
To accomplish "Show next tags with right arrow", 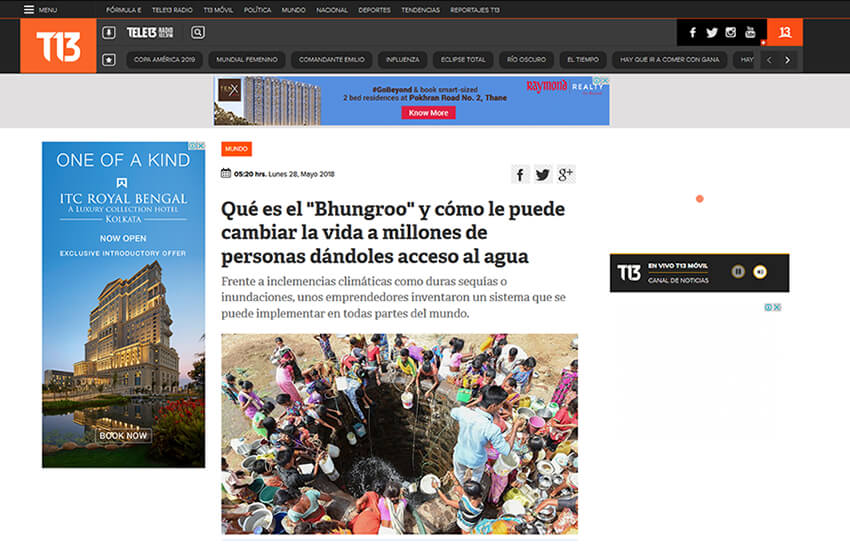I will pos(787,60).
